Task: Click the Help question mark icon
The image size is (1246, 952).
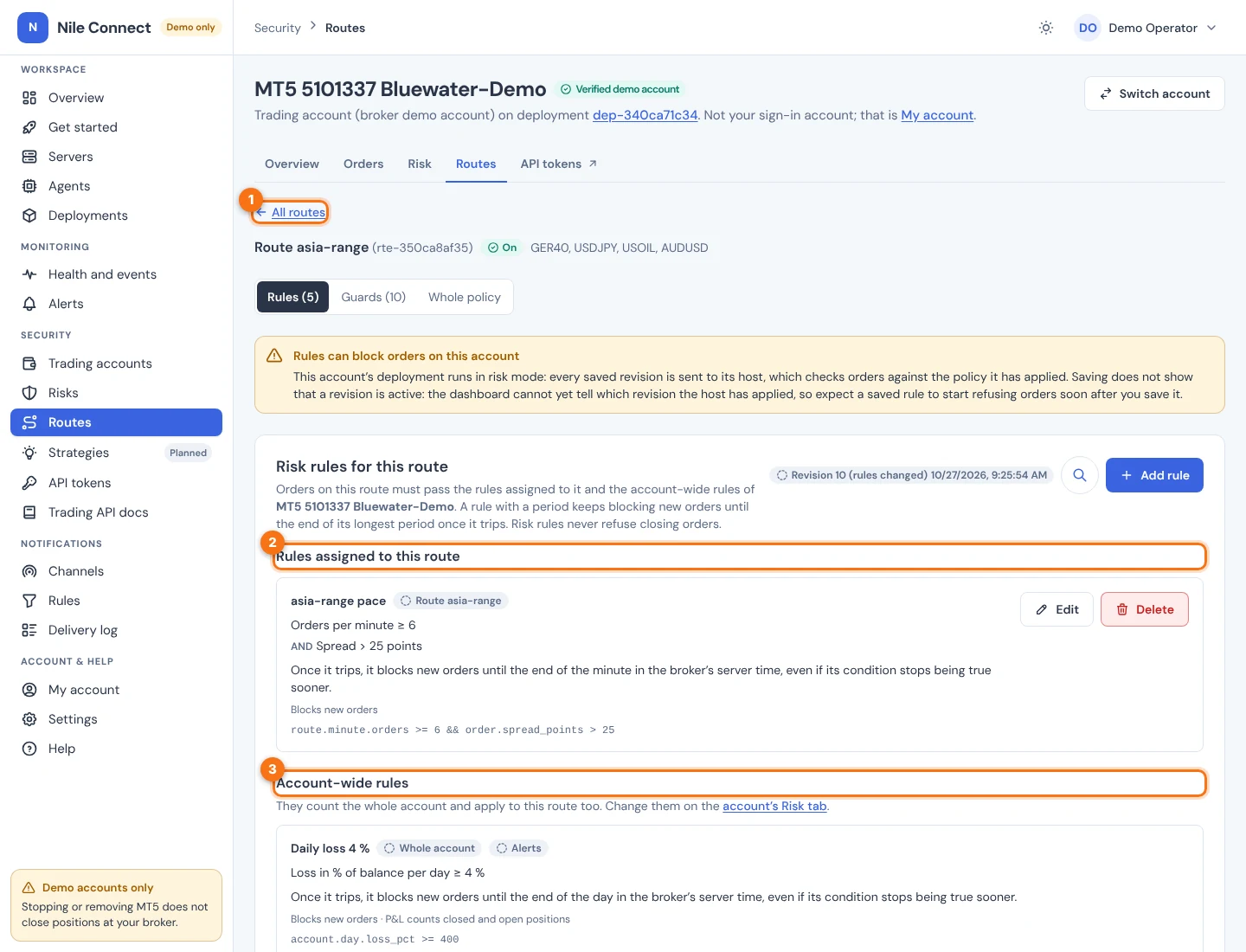Action: tap(29, 749)
